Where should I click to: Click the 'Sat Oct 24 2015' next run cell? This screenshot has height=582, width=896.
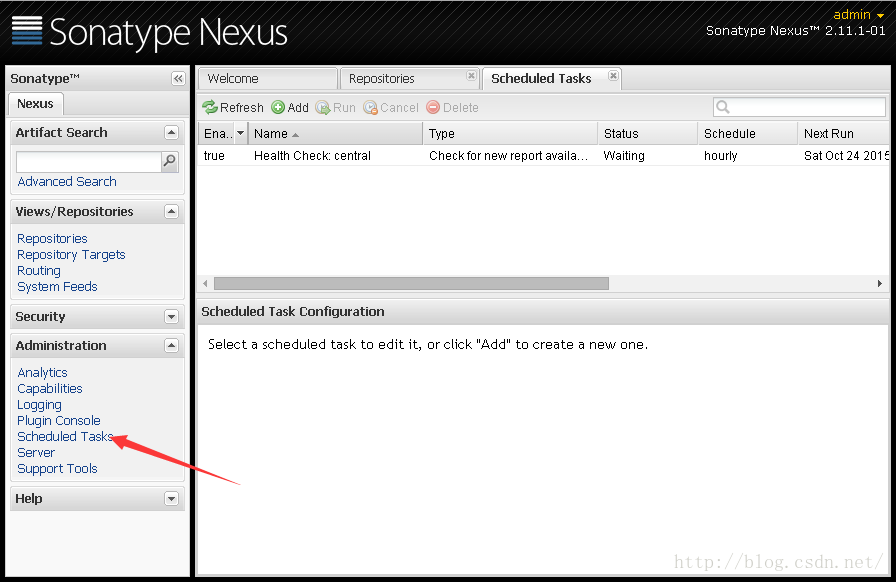point(846,156)
